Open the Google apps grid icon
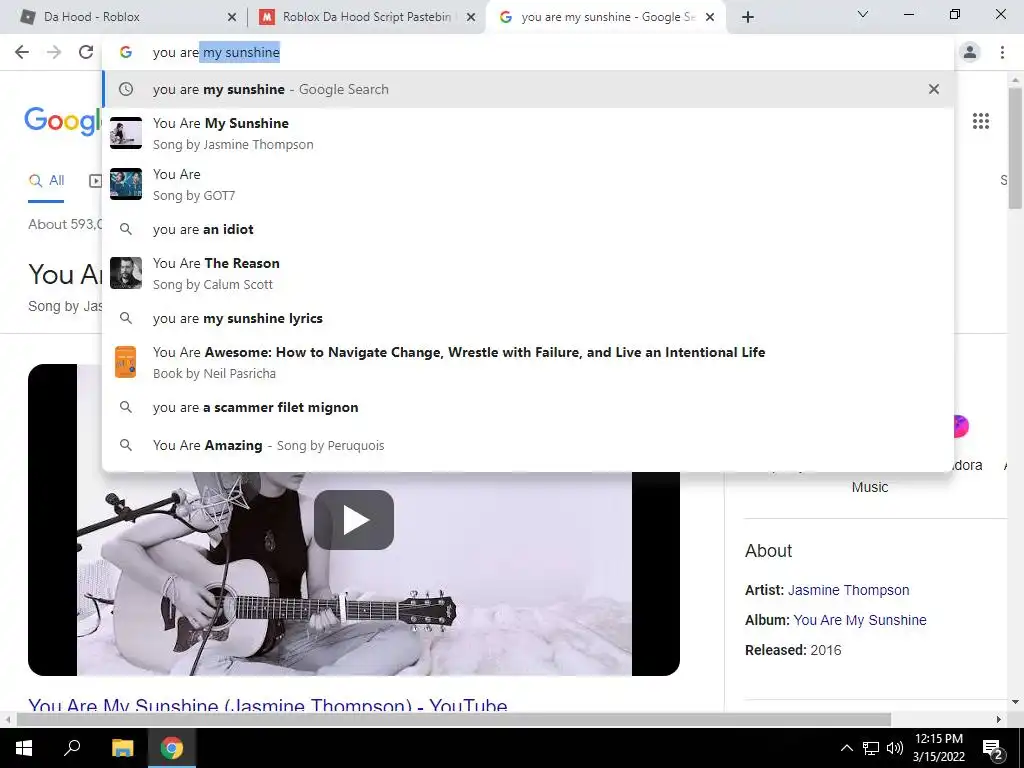The height and width of the screenshot is (768, 1024). [980, 121]
